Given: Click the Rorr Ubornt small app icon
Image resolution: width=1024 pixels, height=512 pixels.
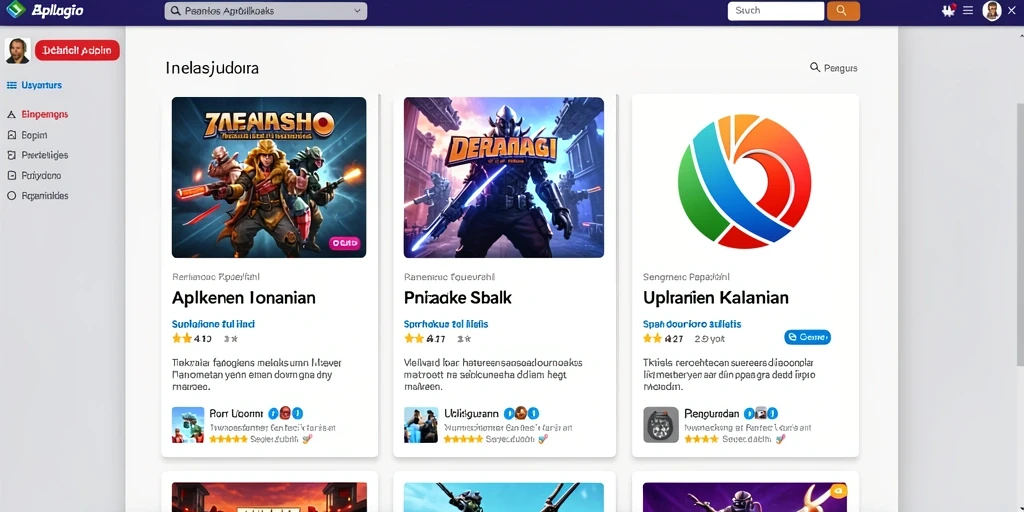Looking at the screenshot, I should tap(188, 424).
